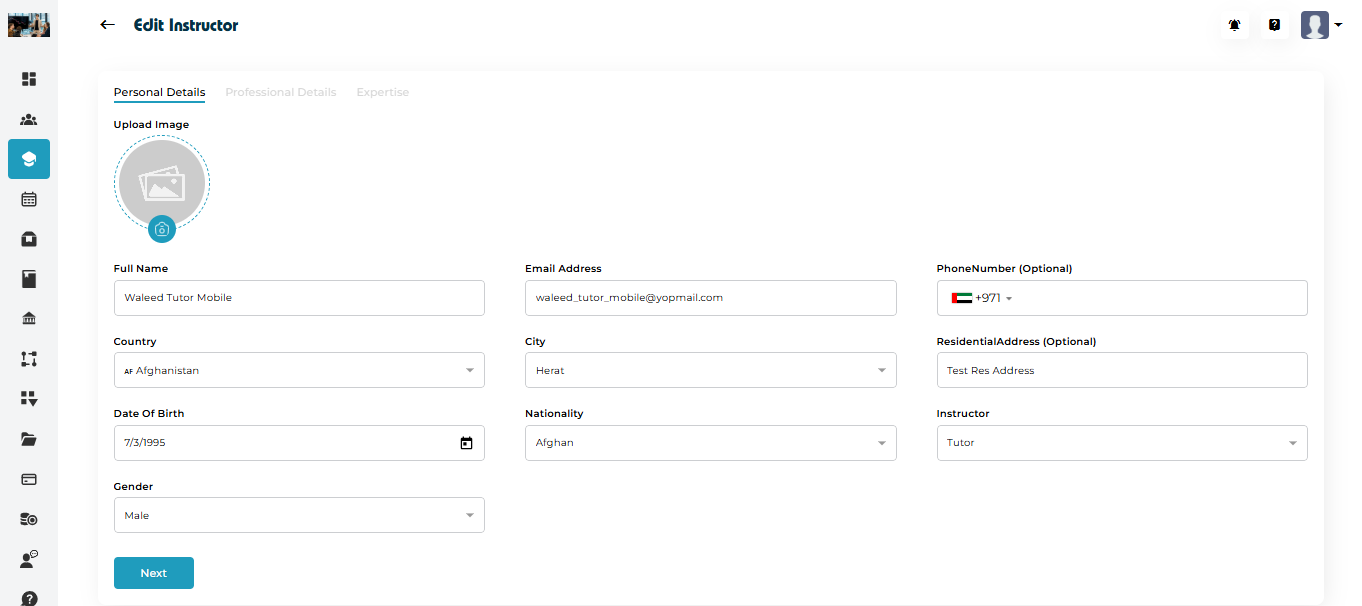Switch to the Expertise tab
The image size is (1362, 606).
pos(382,92)
